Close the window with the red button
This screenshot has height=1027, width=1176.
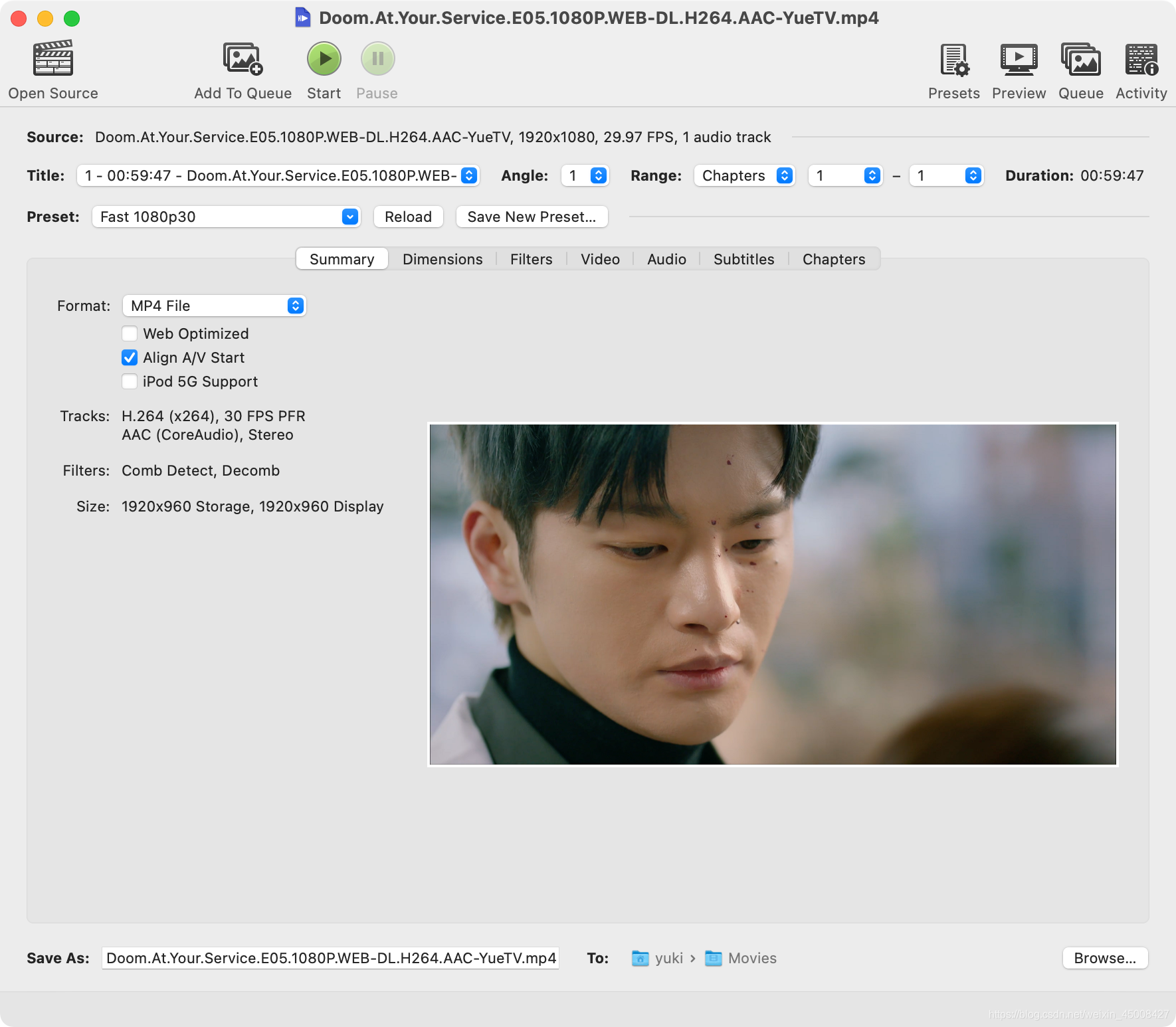point(19,19)
